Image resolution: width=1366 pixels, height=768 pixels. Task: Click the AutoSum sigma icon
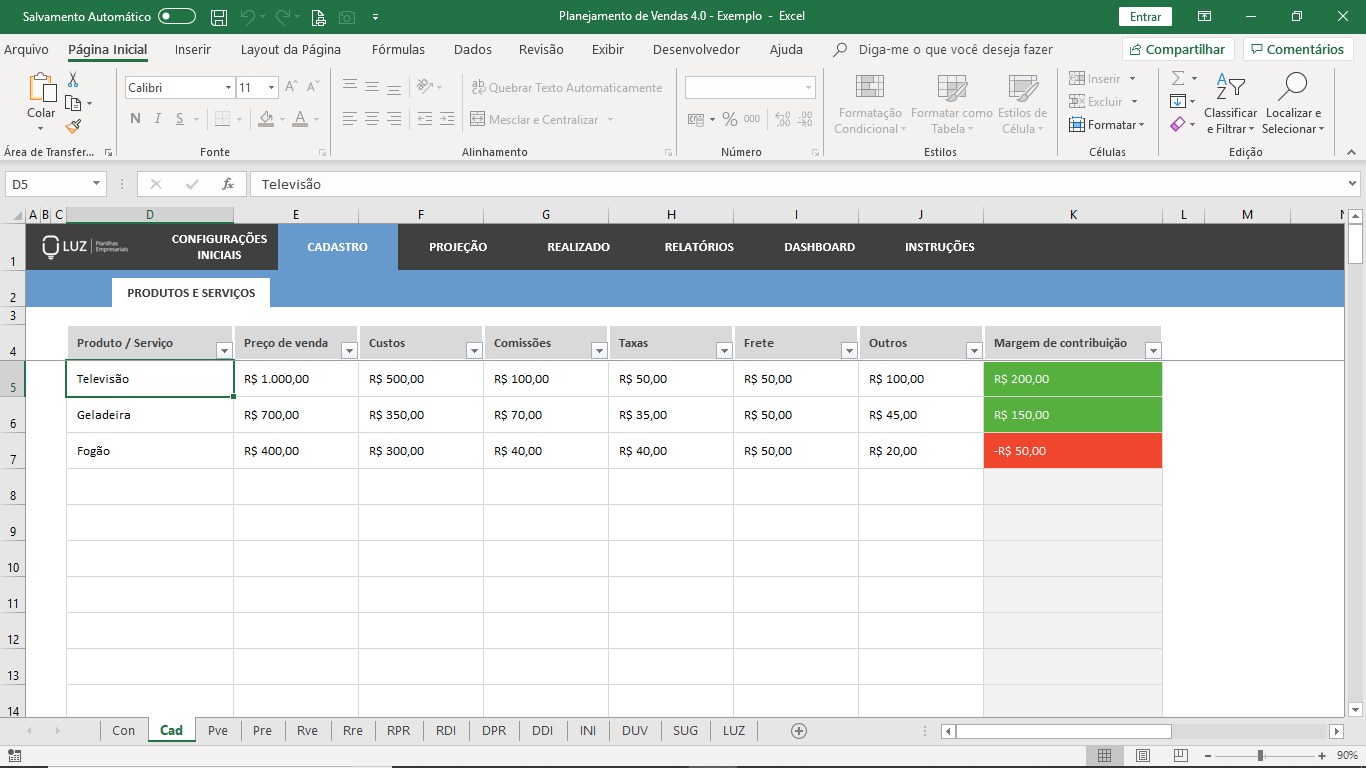[x=1178, y=78]
